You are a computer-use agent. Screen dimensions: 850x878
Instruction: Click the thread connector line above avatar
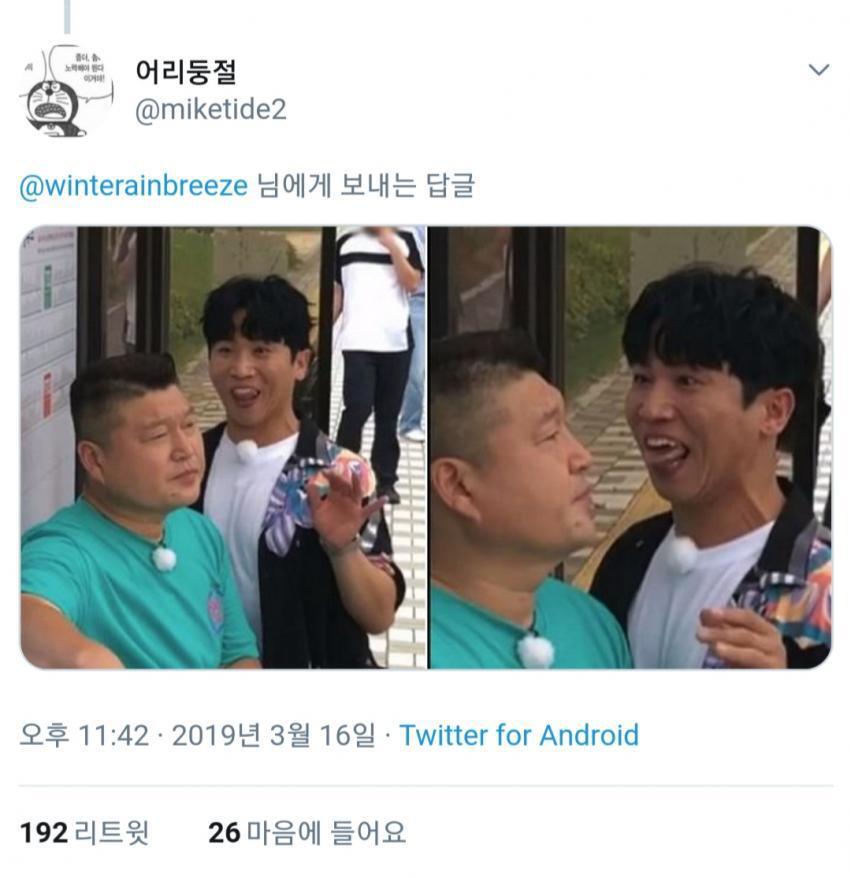click(x=67, y=17)
